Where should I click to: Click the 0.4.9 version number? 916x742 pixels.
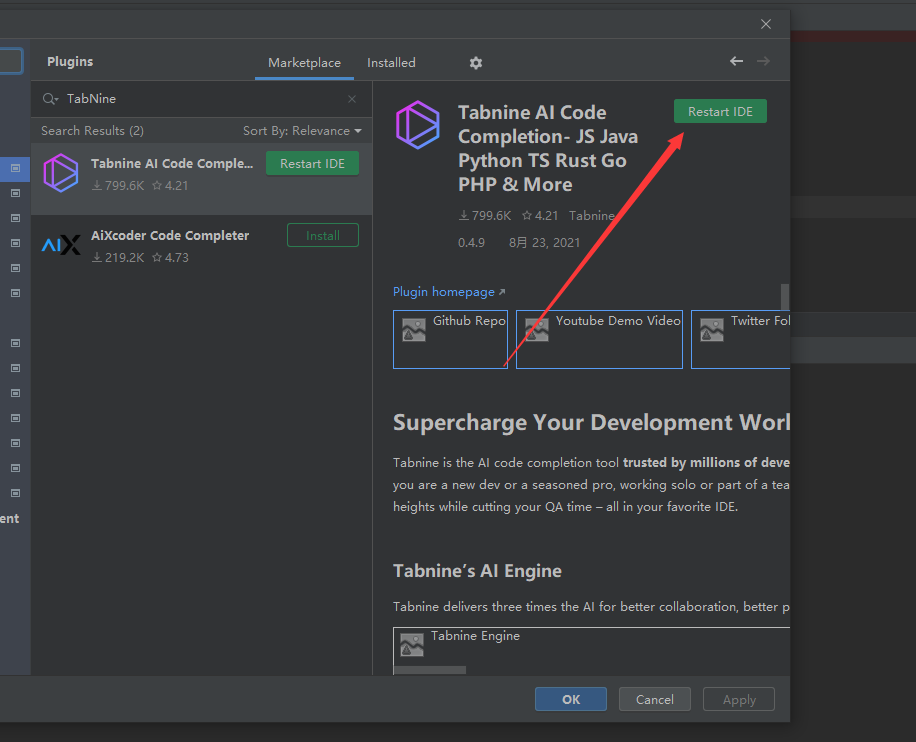tap(471, 242)
